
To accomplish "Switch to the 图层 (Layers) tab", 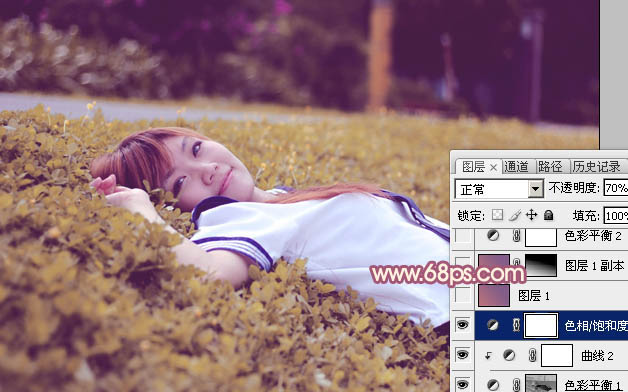I will pyautogui.click(x=473, y=167).
